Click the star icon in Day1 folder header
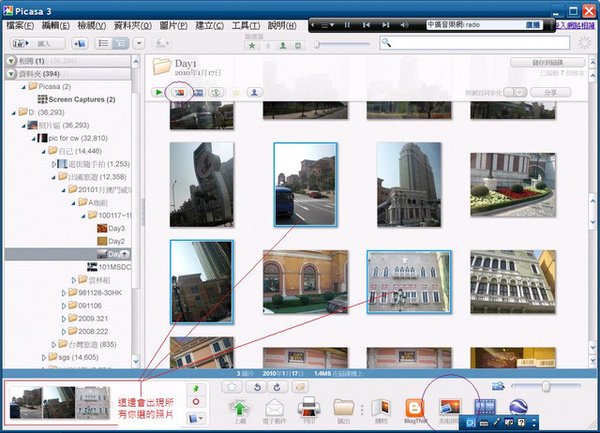 pos(236,92)
